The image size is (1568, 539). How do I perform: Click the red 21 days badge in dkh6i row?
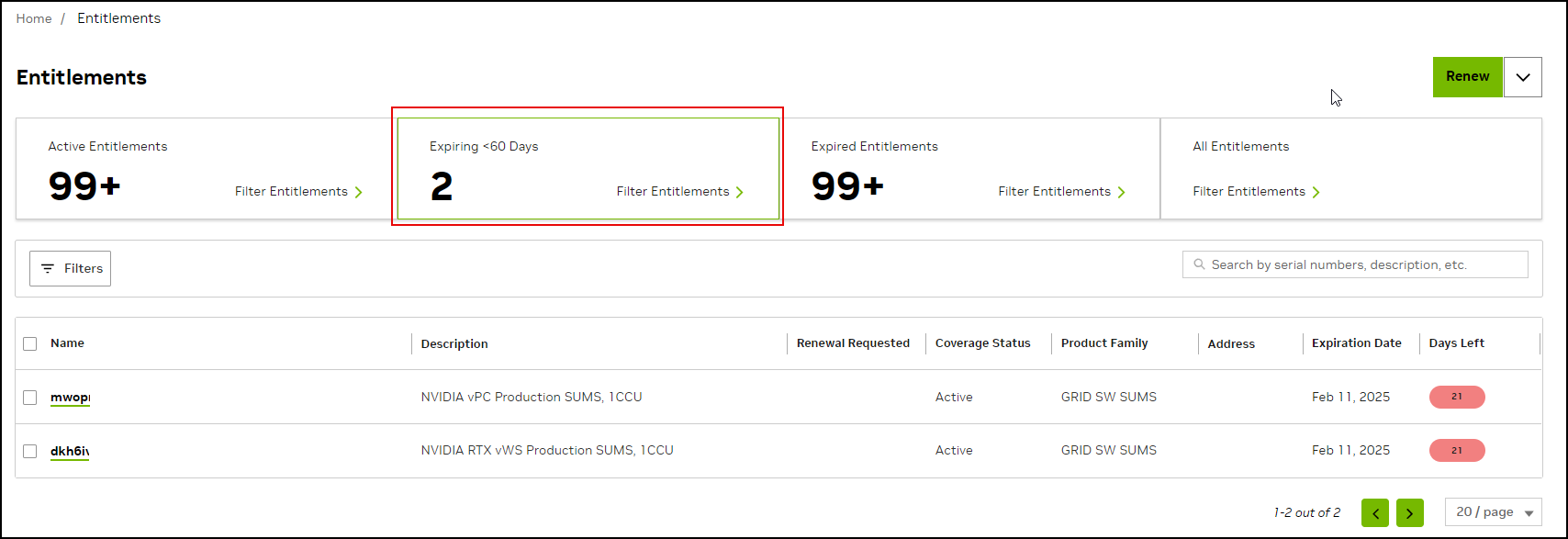pyautogui.click(x=1457, y=450)
